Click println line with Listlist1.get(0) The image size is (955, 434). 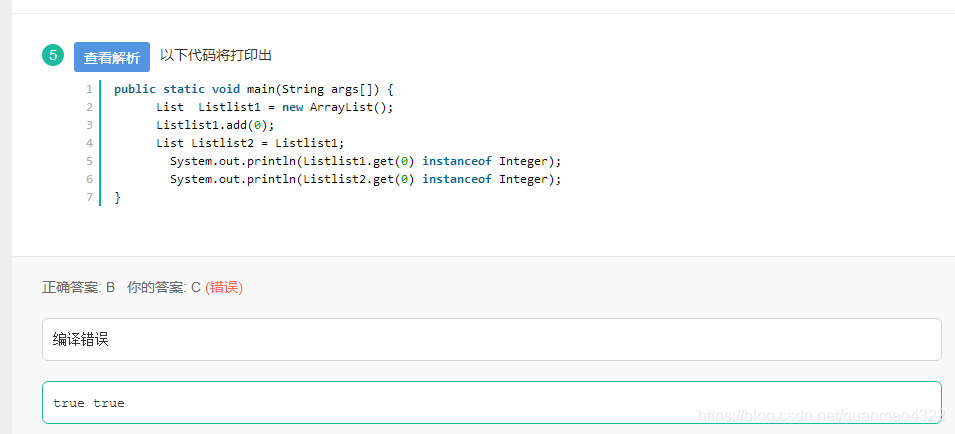click(x=365, y=161)
